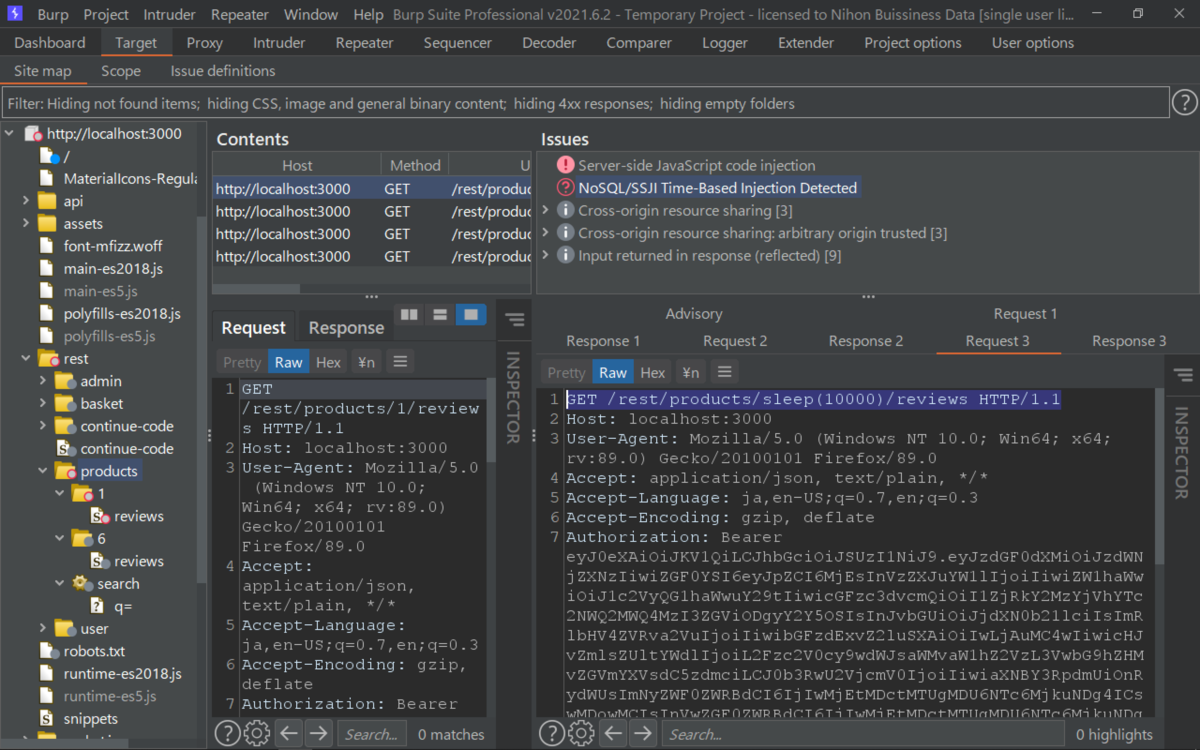Sort contents by the Host column header
Screen dimensions: 1200x750
tap(297, 165)
